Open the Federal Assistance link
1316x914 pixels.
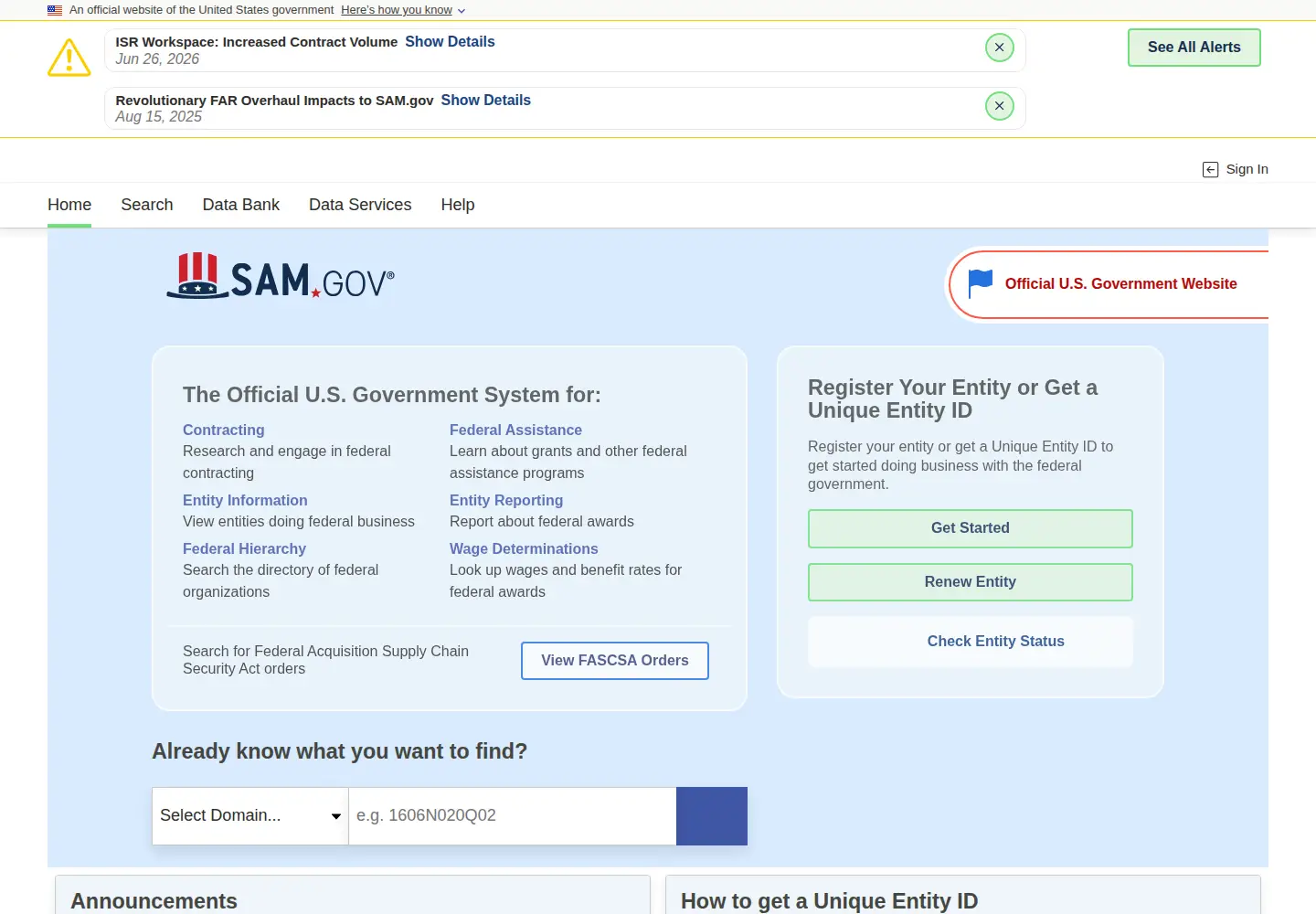click(x=515, y=430)
